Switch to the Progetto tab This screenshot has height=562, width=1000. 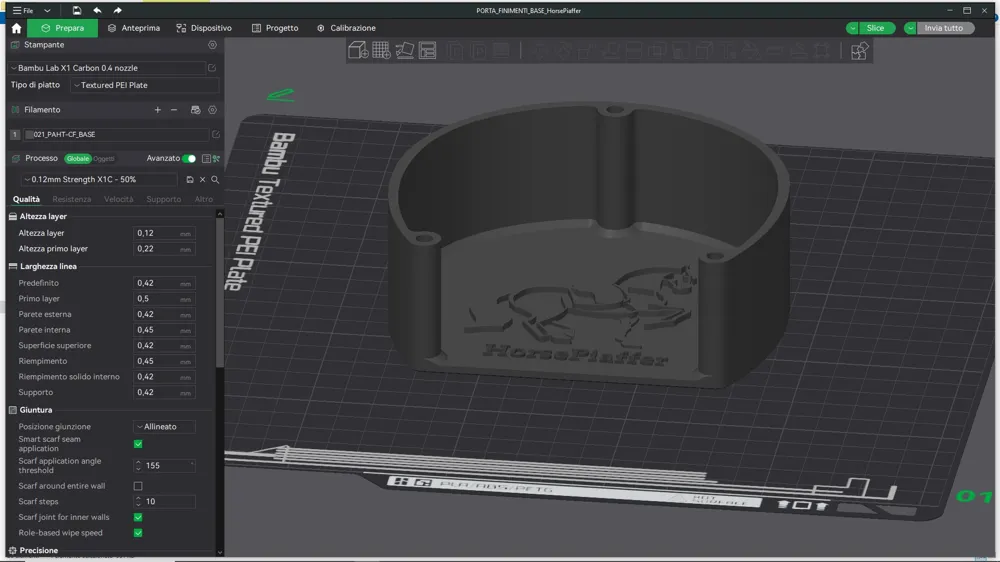coord(275,28)
